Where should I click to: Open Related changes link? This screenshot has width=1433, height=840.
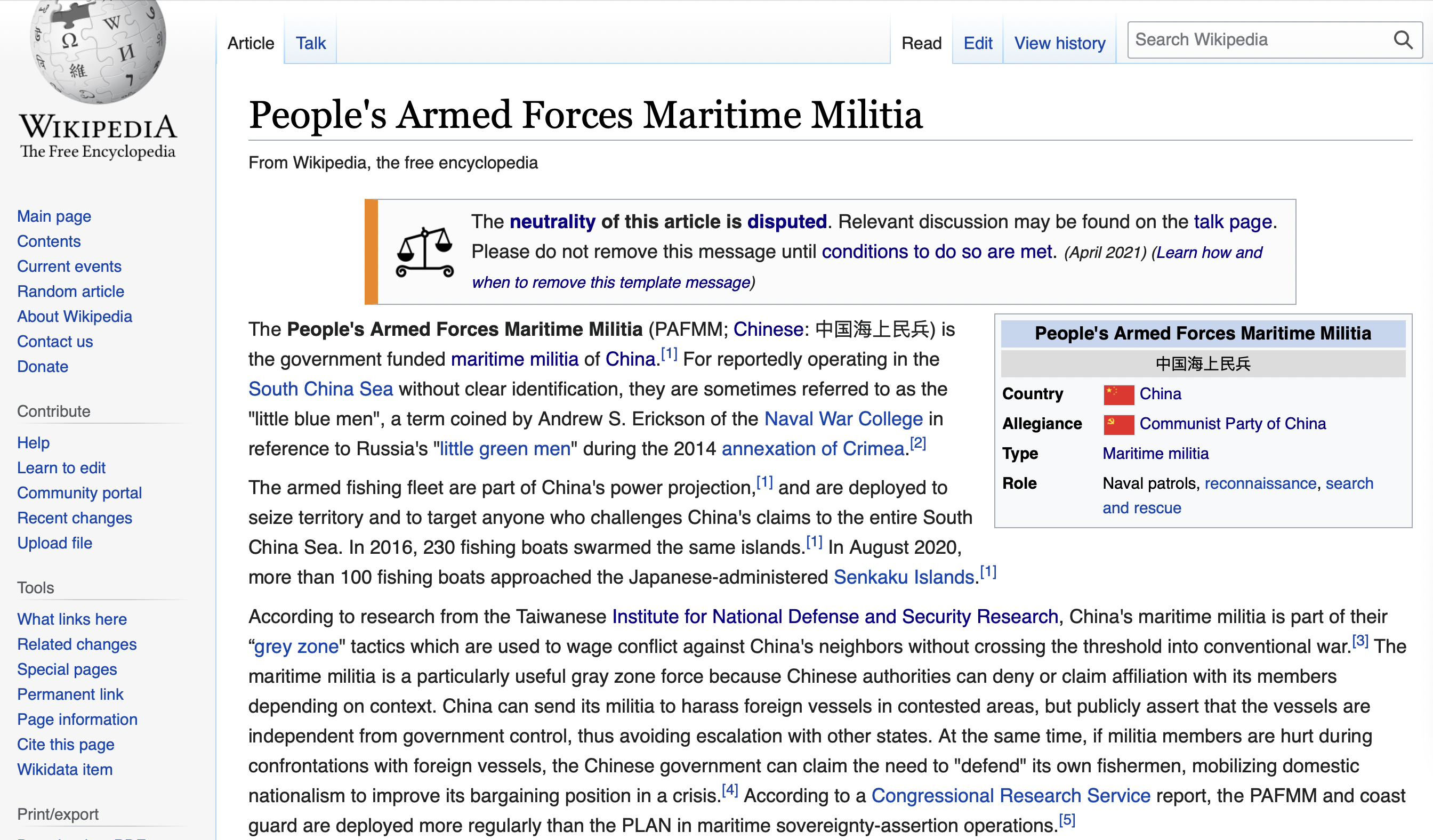coord(77,643)
